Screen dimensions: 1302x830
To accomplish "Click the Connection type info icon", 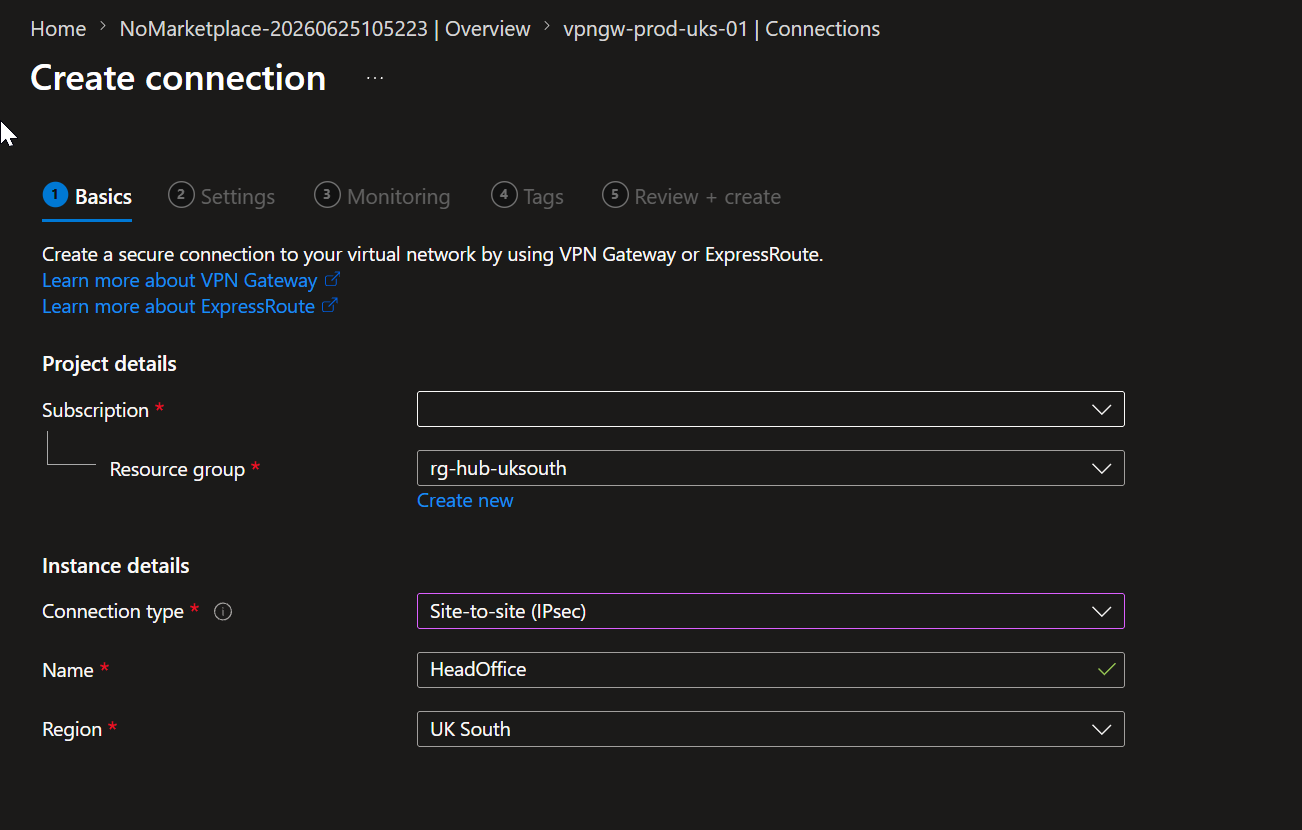I will tap(223, 611).
